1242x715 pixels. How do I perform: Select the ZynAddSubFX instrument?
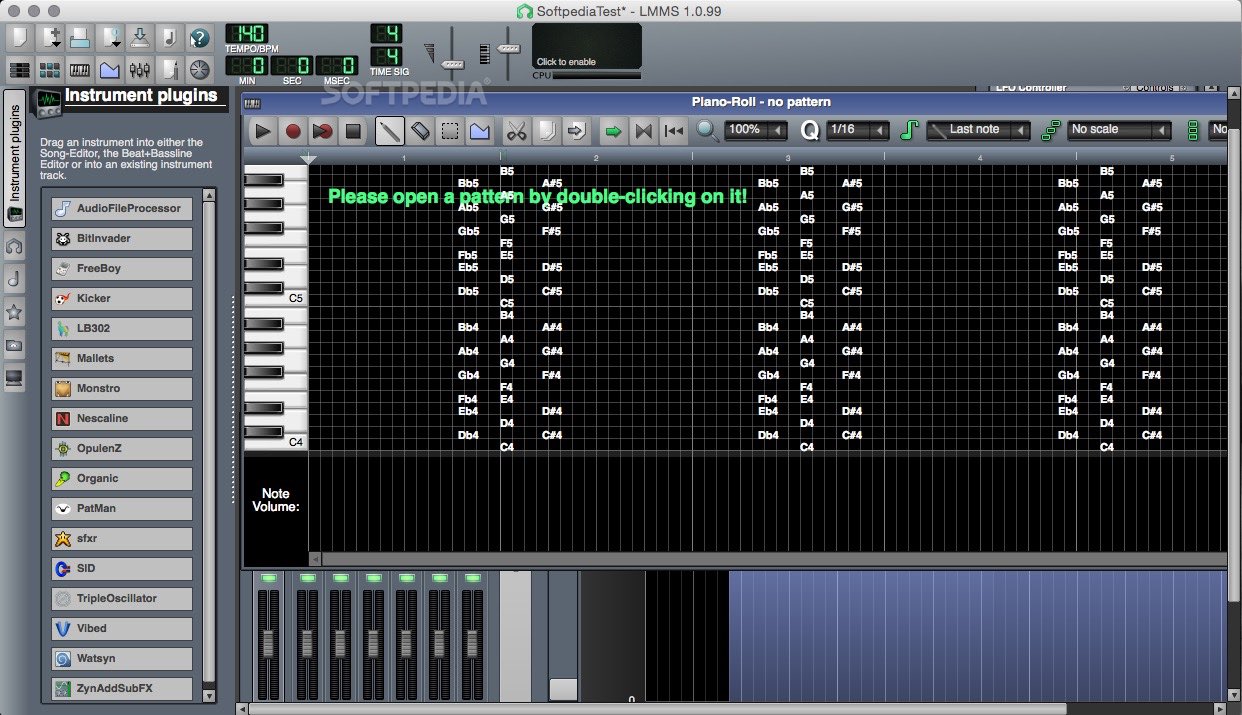click(122, 689)
